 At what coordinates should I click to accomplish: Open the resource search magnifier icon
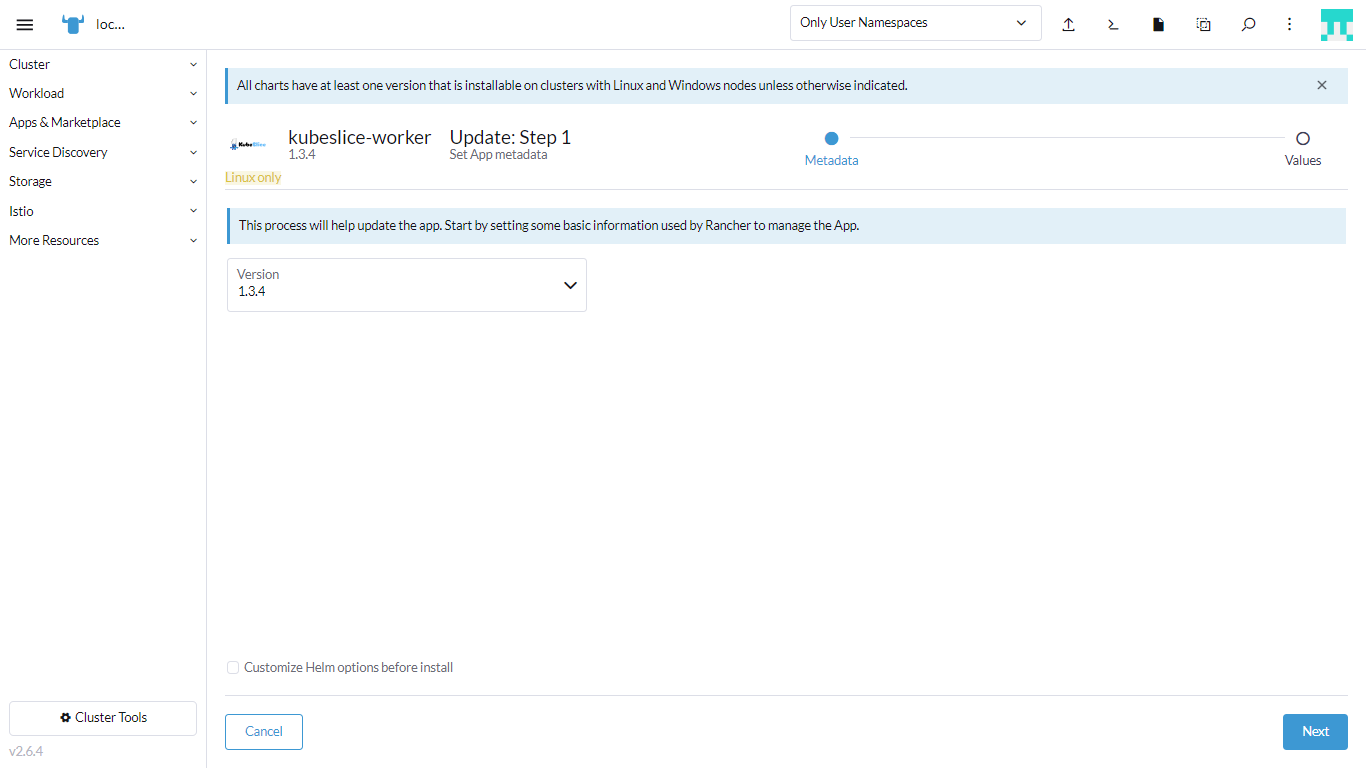tap(1248, 25)
